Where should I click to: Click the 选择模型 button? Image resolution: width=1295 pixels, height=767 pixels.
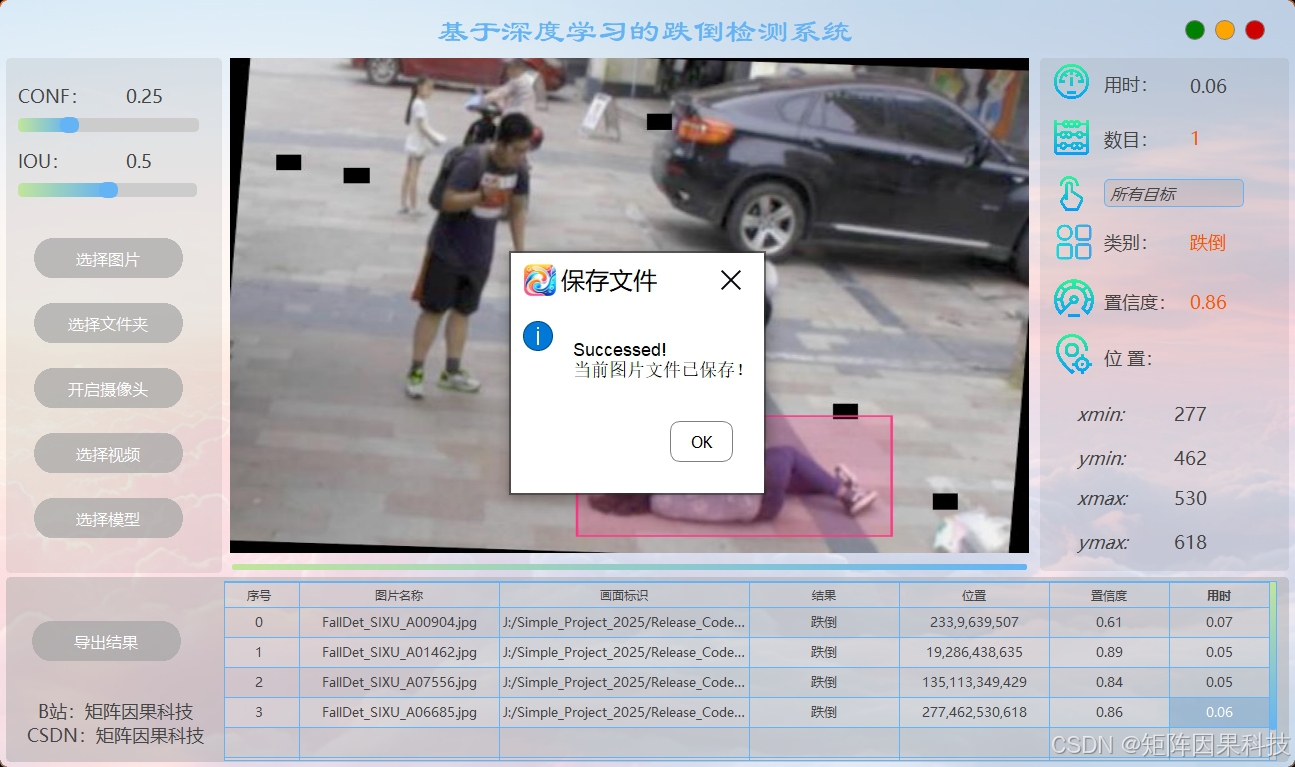[x=108, y=519]
